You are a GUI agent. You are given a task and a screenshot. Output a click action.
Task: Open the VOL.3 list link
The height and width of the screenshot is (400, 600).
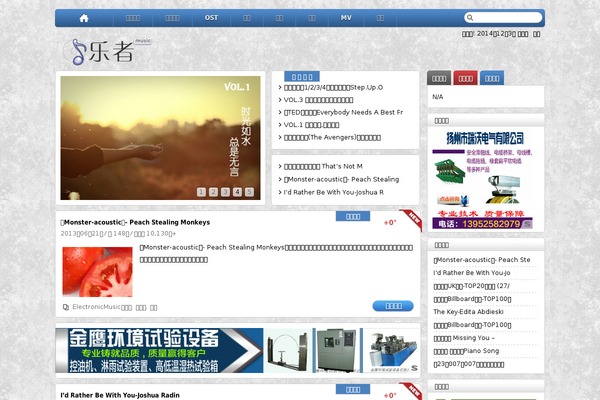(x=318, y=100)
